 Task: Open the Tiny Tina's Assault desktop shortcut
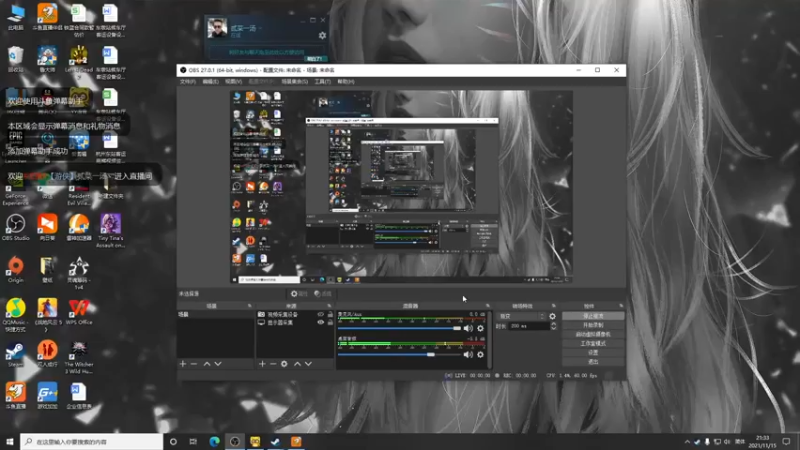click(x=110, y=231)
